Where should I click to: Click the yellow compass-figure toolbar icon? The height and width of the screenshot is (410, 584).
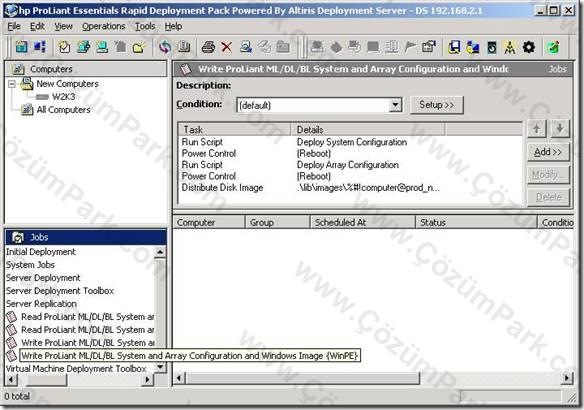point(510,47)
